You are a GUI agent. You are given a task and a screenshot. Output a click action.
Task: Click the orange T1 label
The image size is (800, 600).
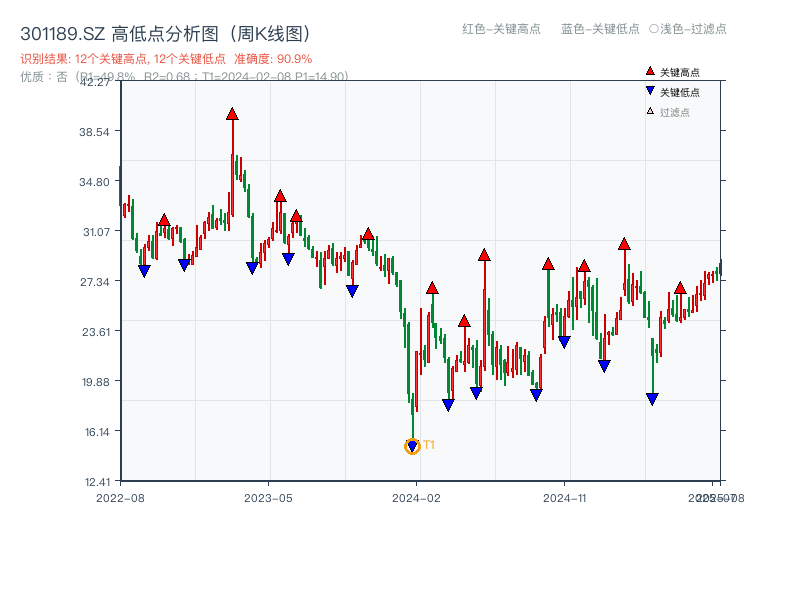click(429, 445)
